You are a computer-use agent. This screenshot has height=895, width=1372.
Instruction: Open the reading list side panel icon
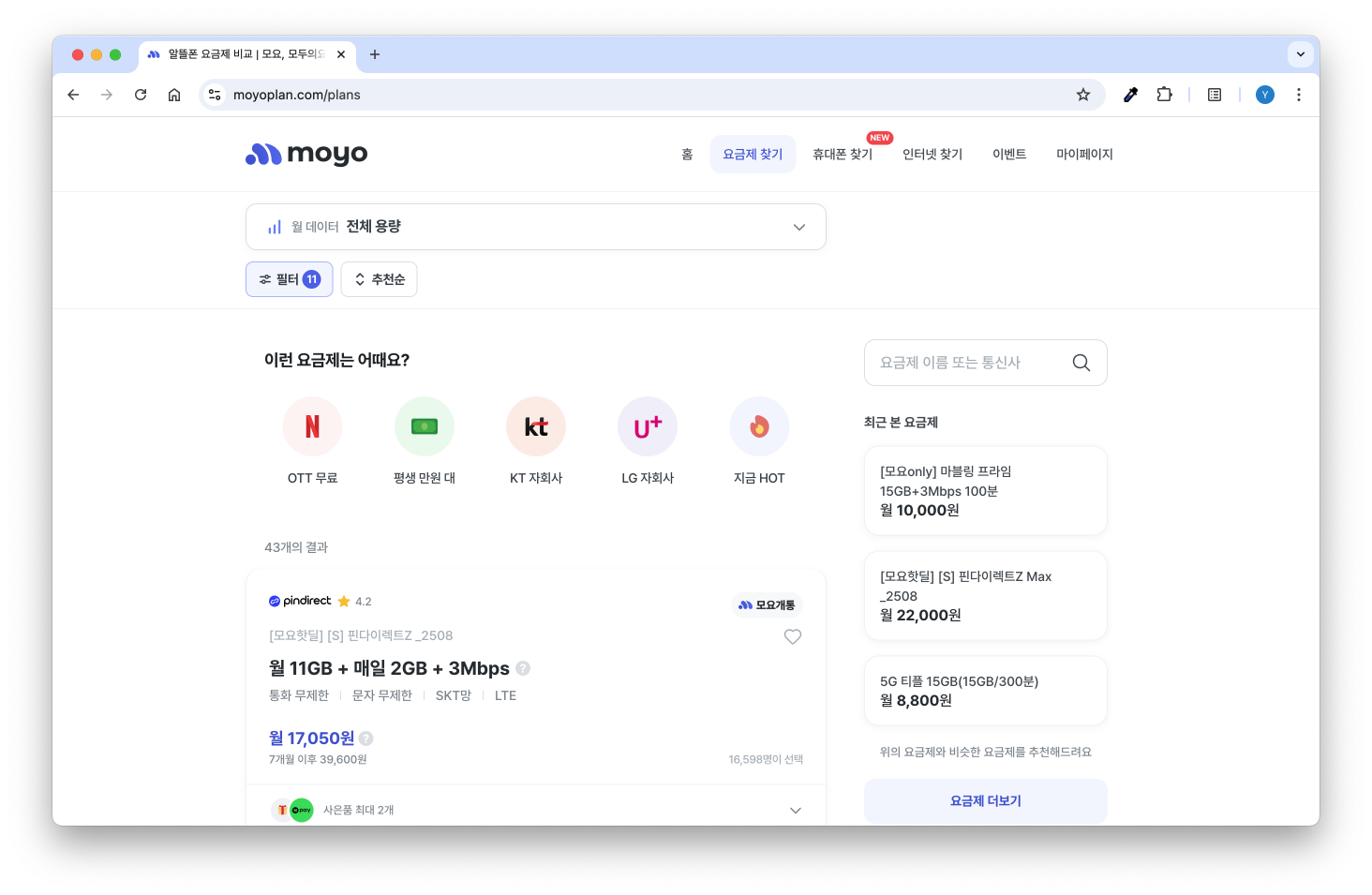[1215, 95]
